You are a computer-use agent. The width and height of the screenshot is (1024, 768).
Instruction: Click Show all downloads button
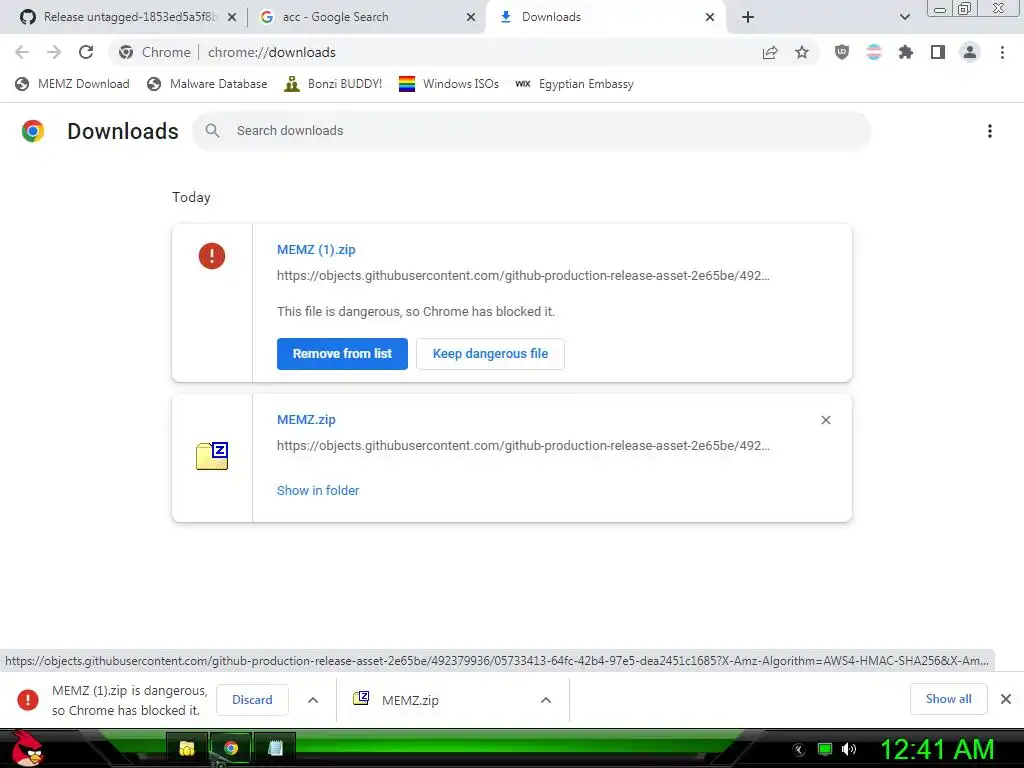948,699
